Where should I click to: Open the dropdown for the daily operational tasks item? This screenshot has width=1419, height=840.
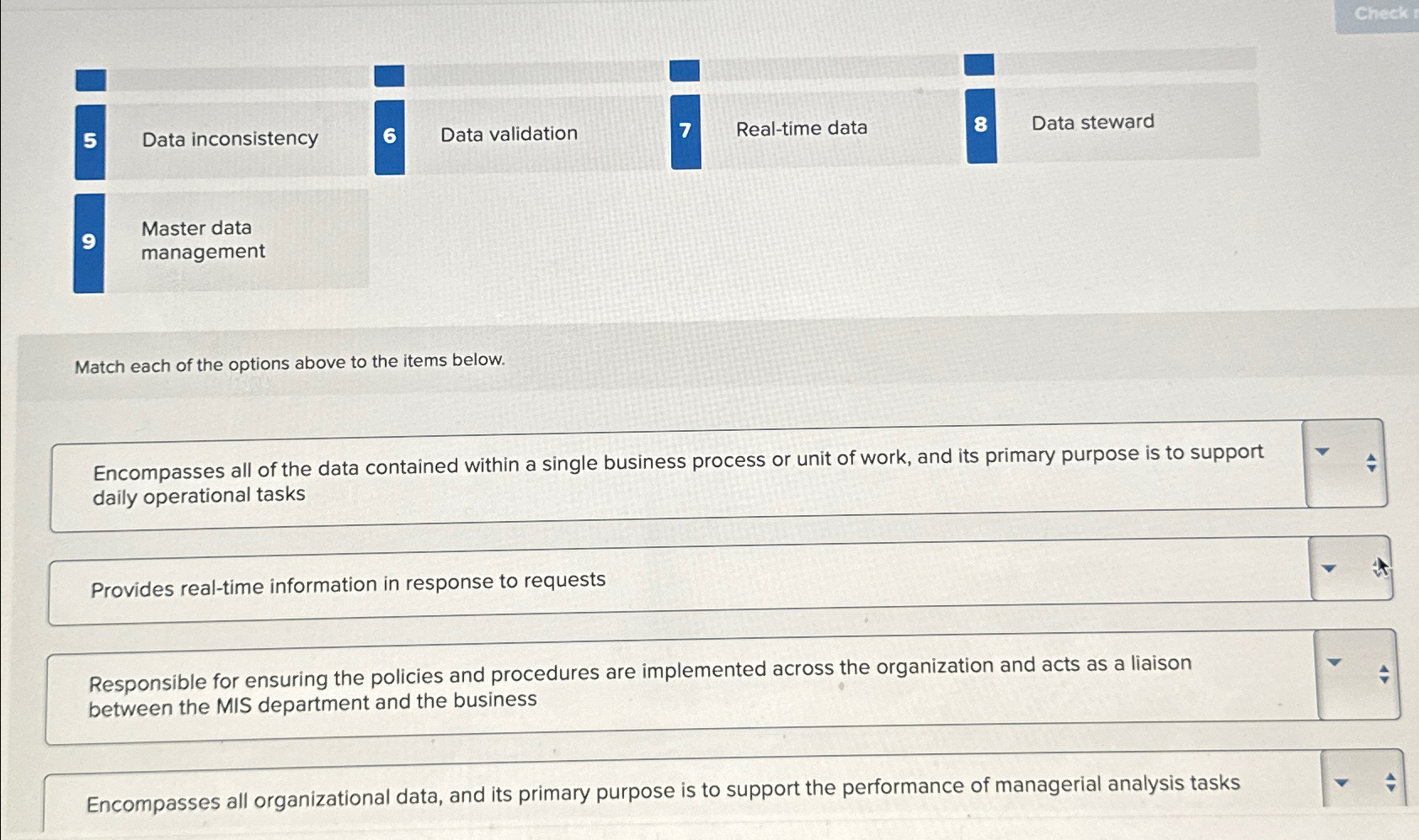(1322, 452)
